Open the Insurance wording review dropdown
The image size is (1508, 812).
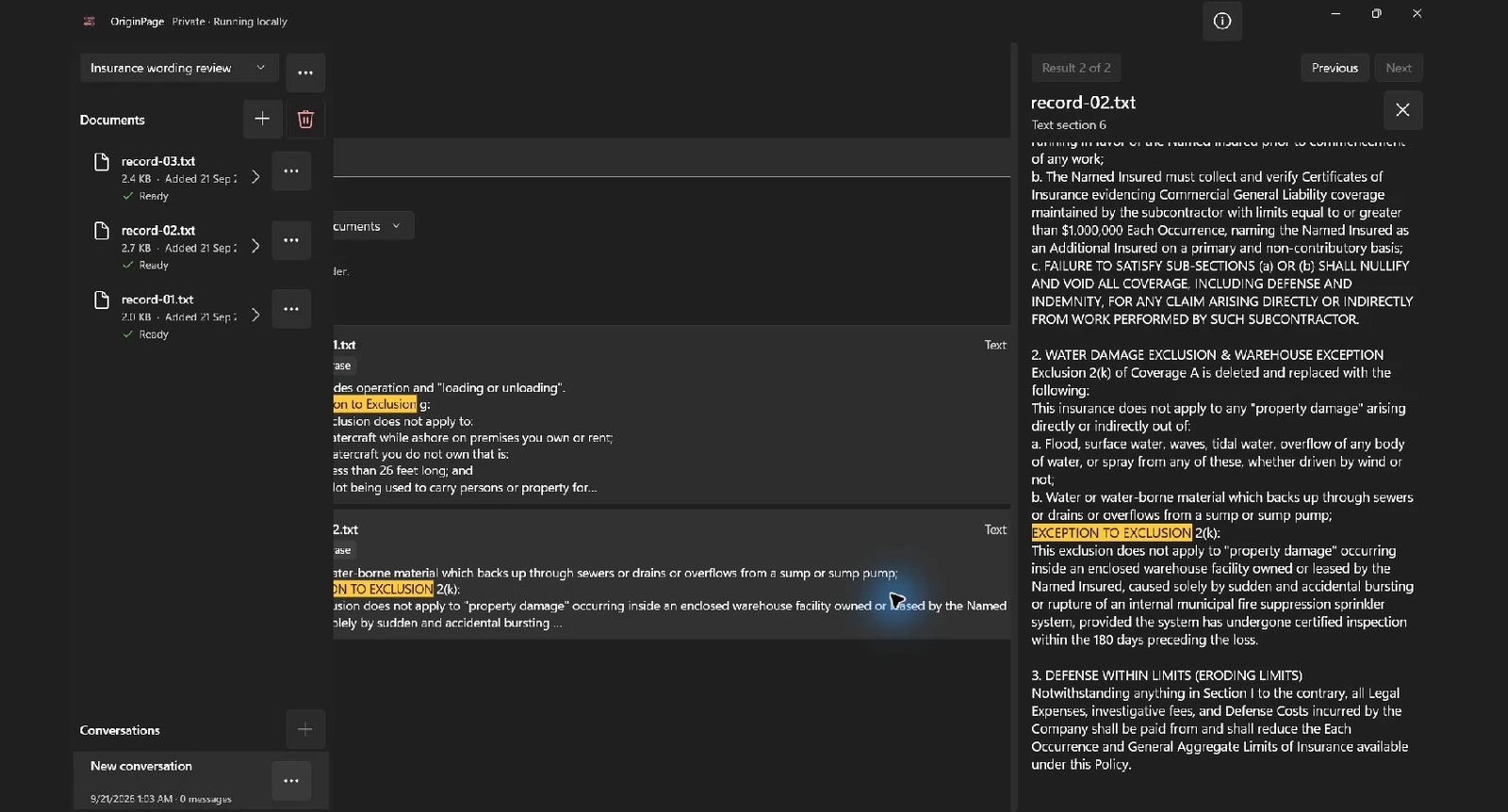[x=178, y=68]
